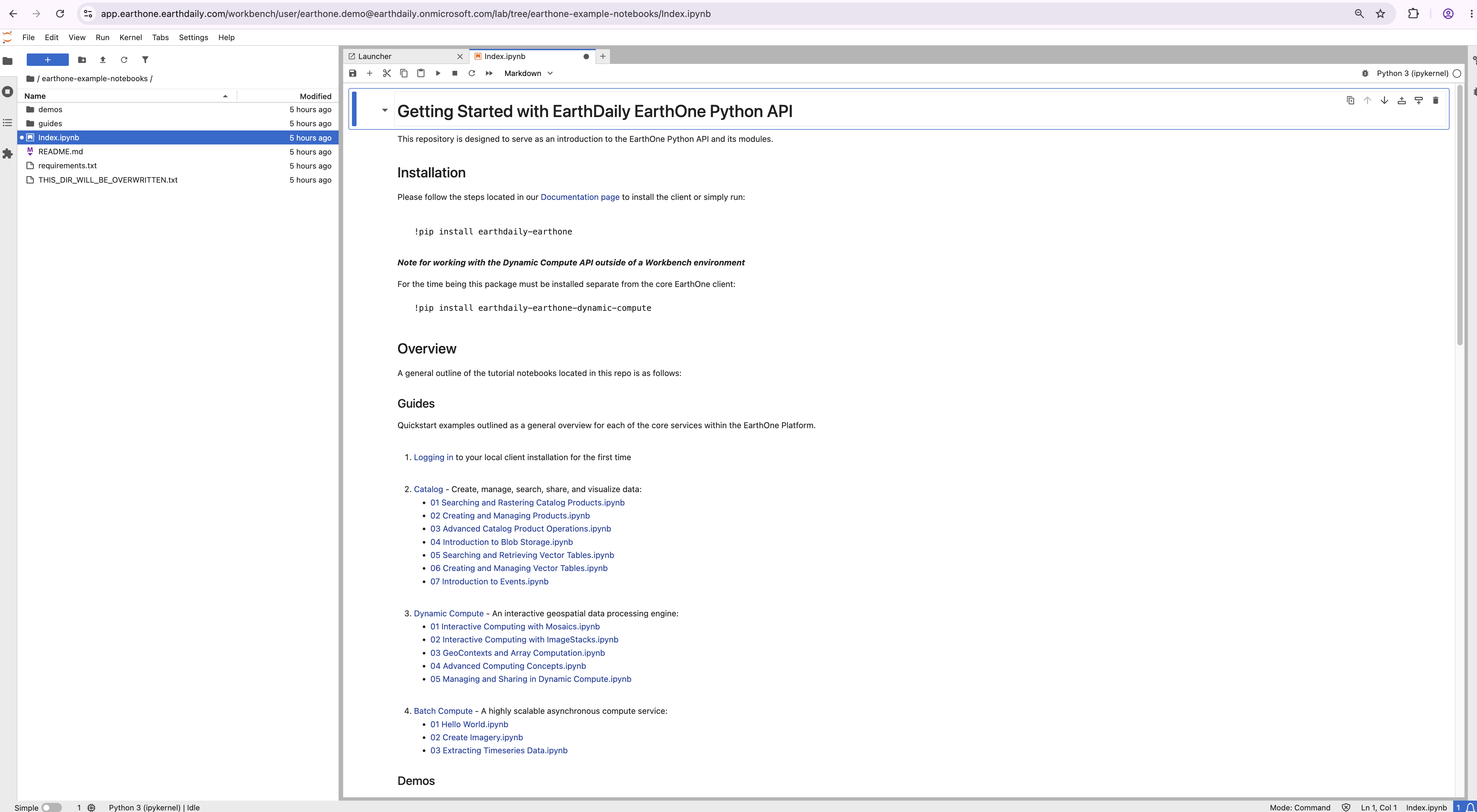Switch kernel via Python 3 (ipykernel) label

pos(1412,73)
